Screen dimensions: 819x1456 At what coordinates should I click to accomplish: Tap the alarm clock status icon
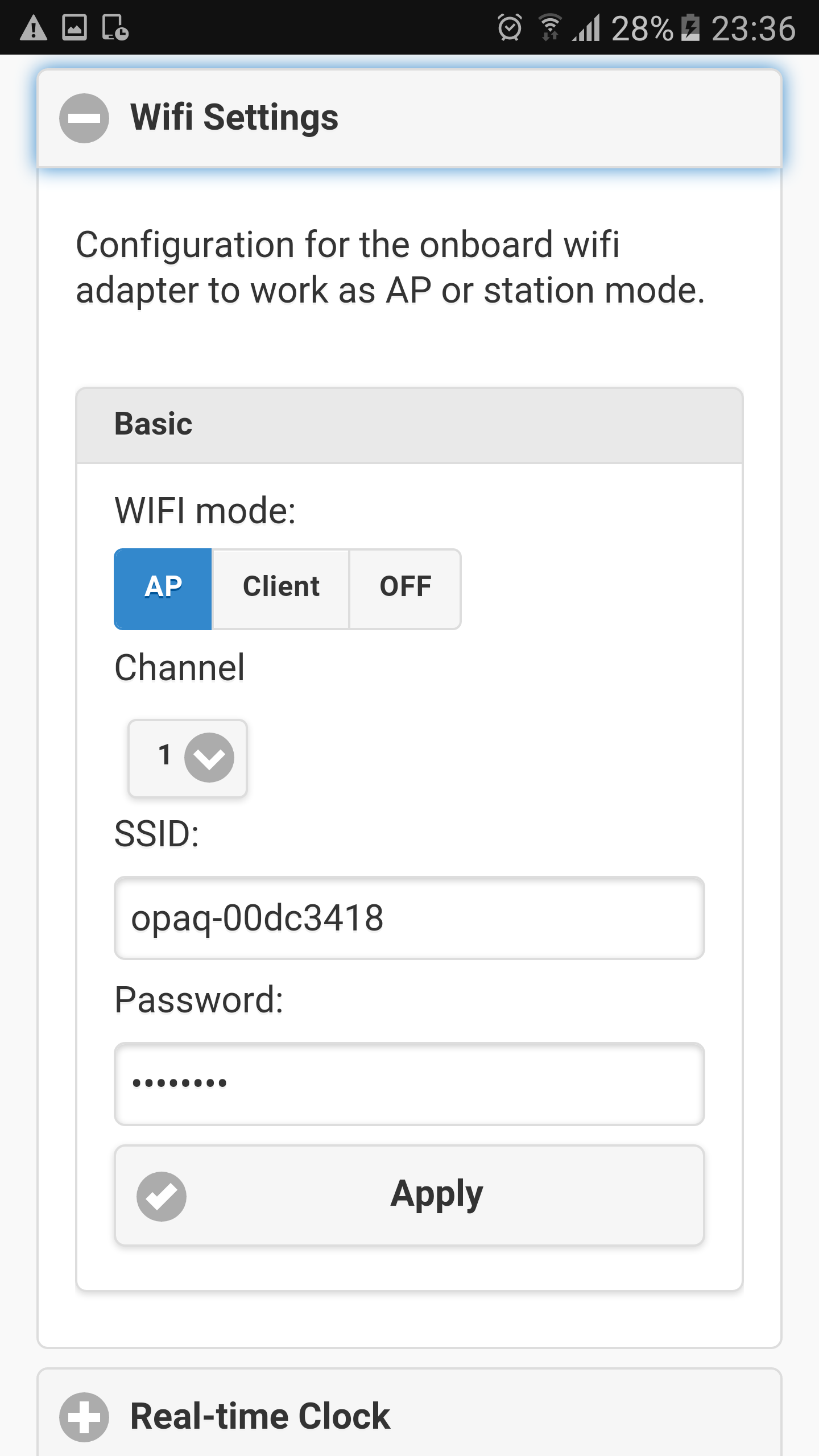510,28
